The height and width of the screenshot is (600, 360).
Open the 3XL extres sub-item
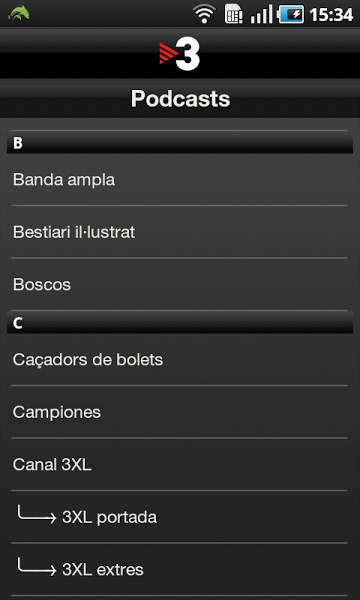[179, 569]
